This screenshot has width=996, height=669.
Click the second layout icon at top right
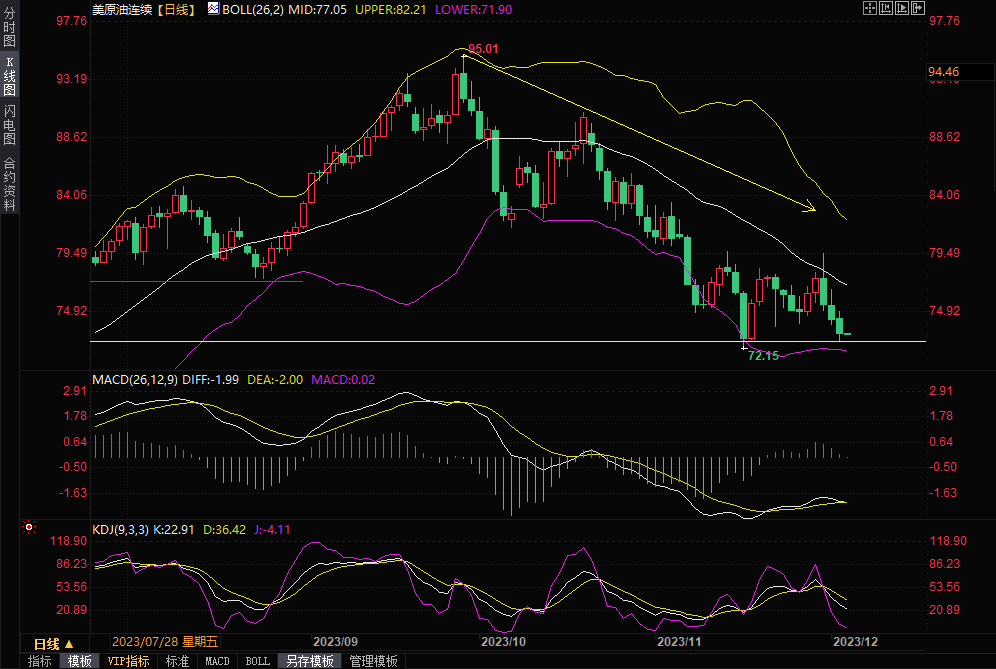885,8
